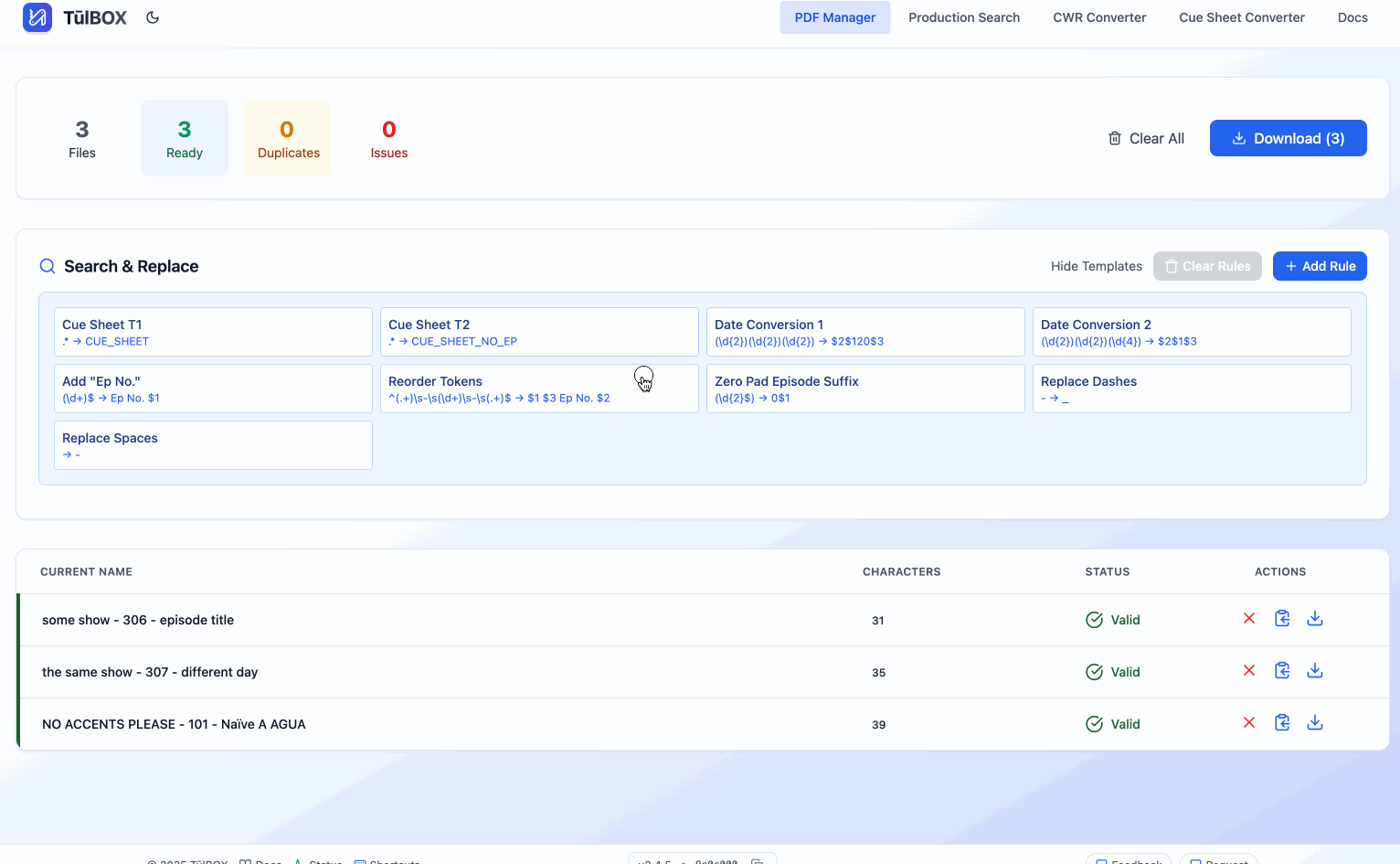Copy name of "some show - 306" via clipboard icon

(x=1282, y=618)
